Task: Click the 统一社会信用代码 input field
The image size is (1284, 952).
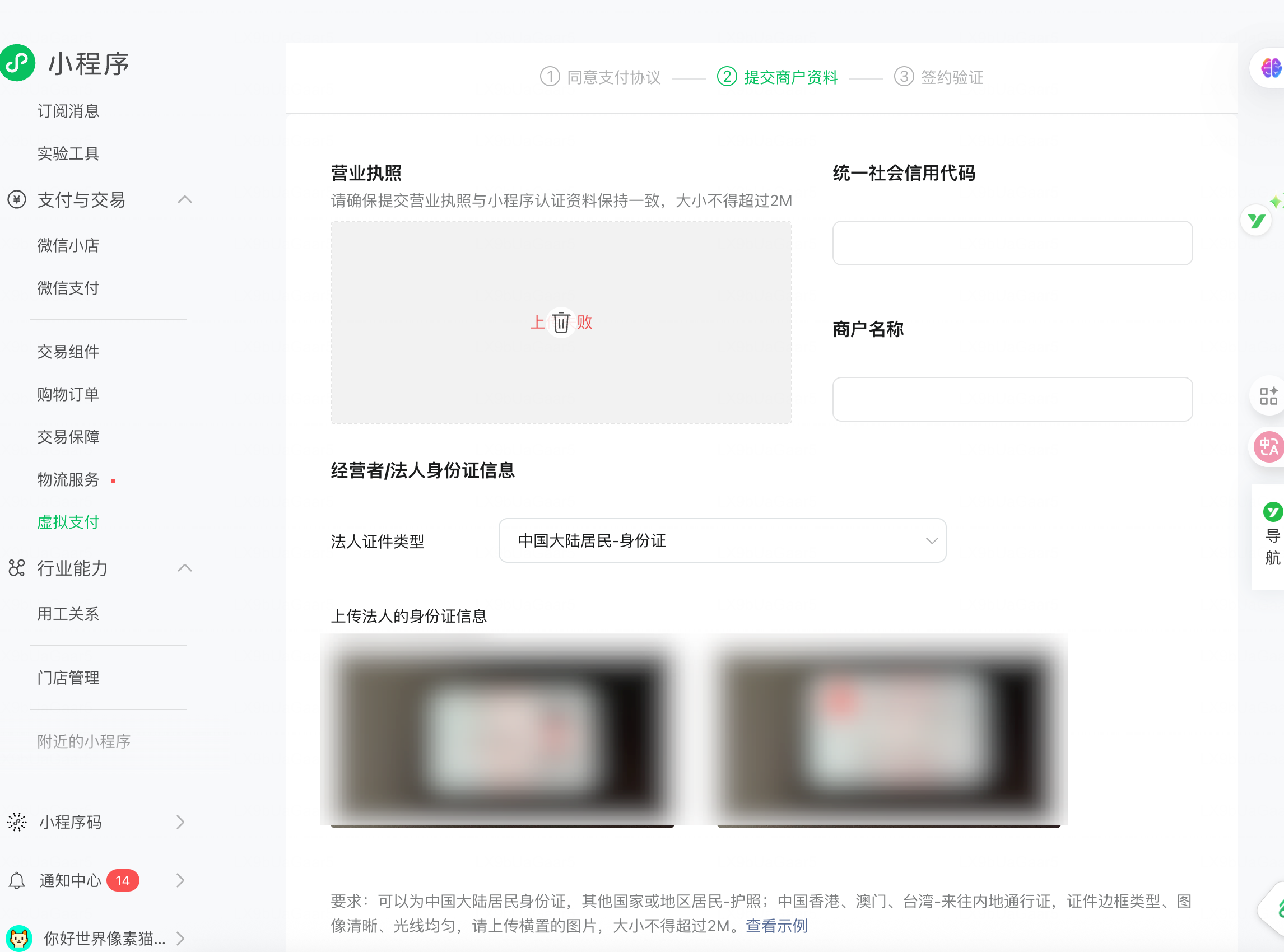Action: 1012,243
